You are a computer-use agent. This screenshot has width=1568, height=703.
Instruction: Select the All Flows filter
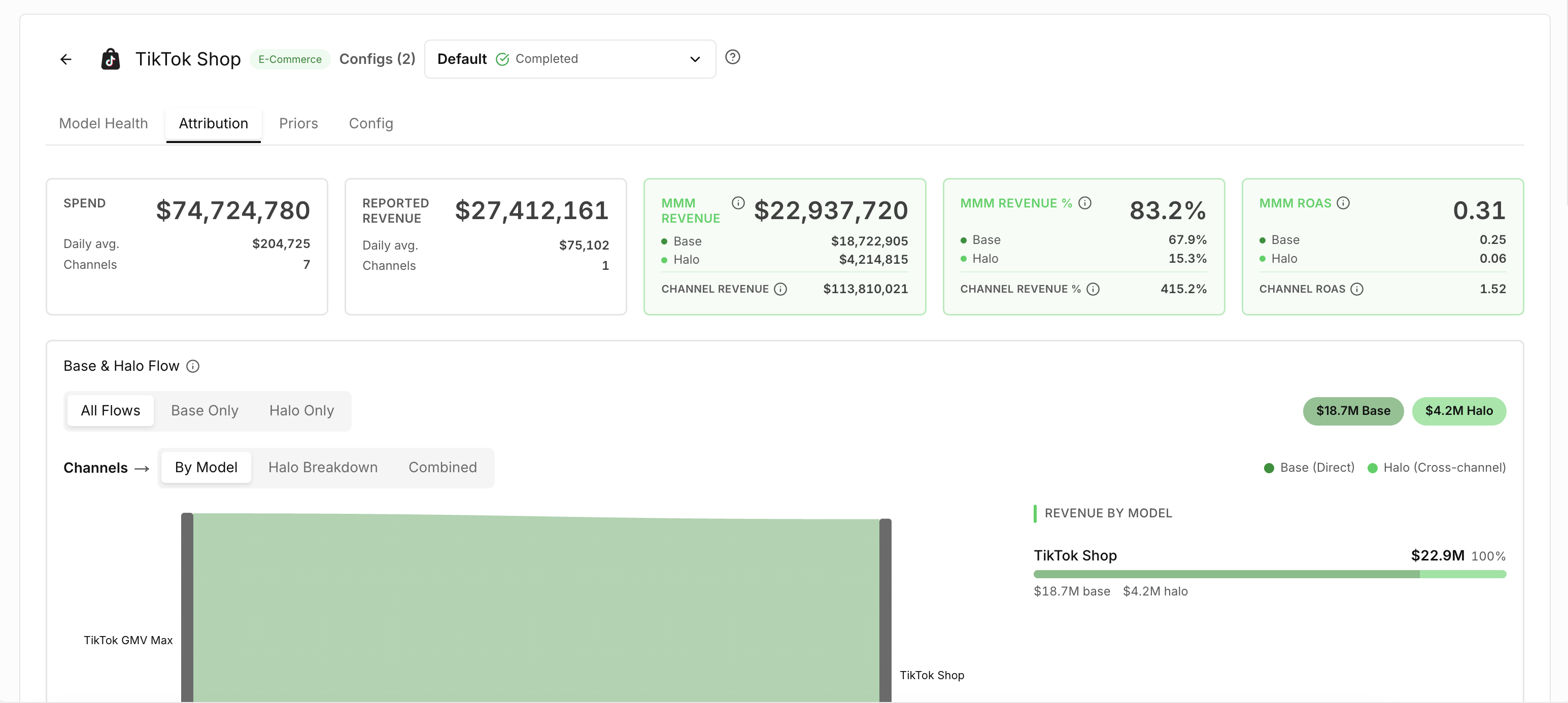click(111, 411)
